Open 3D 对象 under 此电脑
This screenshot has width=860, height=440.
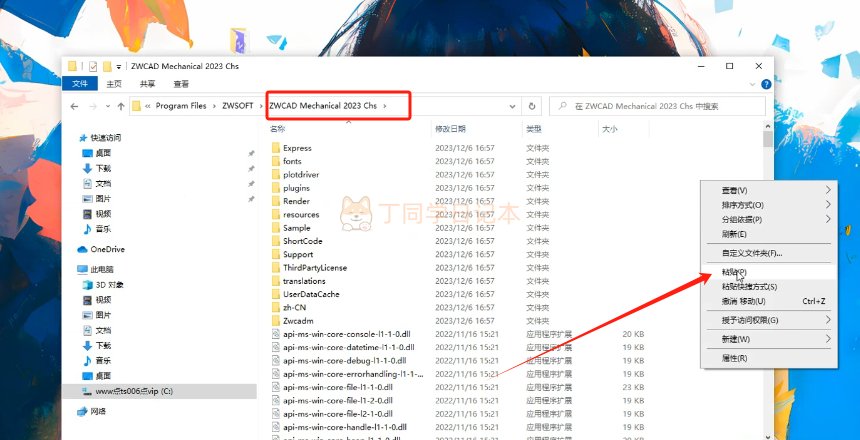110,285
